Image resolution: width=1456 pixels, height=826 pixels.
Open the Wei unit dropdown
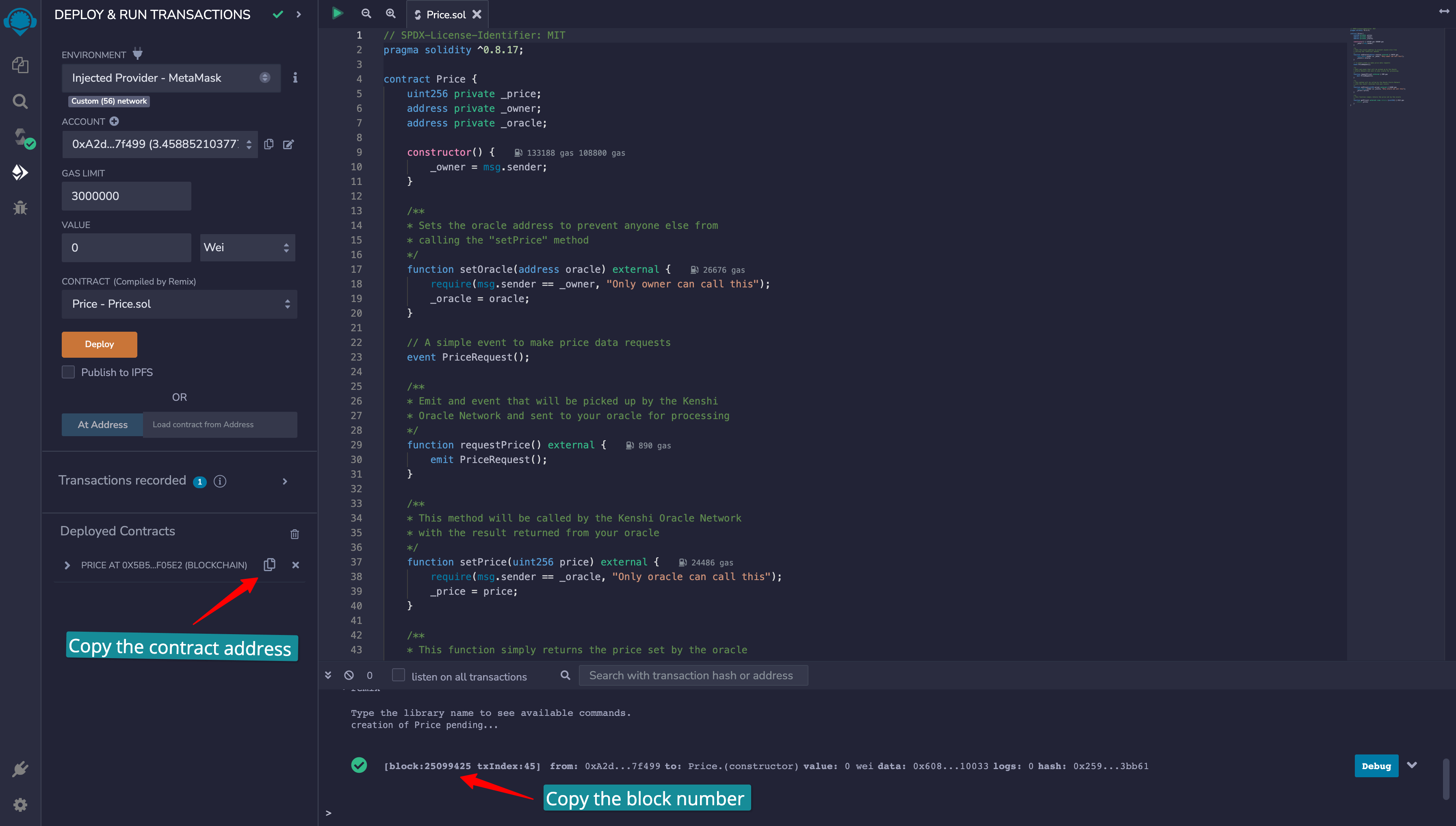pos(247,247)
